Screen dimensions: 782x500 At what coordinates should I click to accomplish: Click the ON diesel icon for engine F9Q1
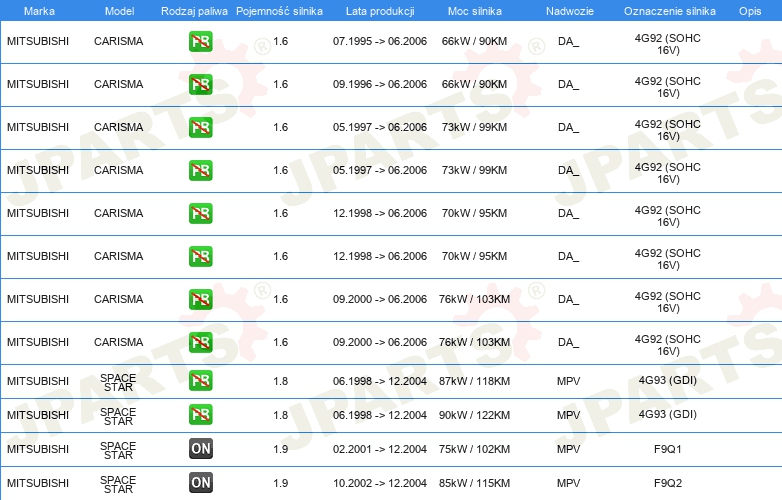(200, 449)
